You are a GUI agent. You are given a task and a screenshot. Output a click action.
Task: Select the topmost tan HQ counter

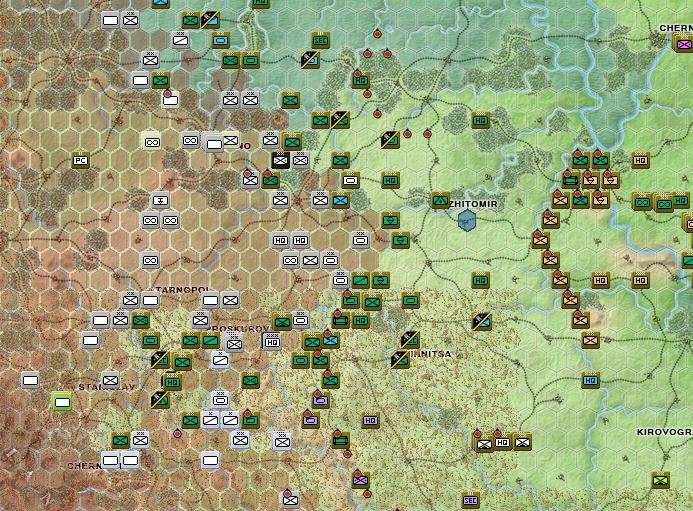point(640,160)
